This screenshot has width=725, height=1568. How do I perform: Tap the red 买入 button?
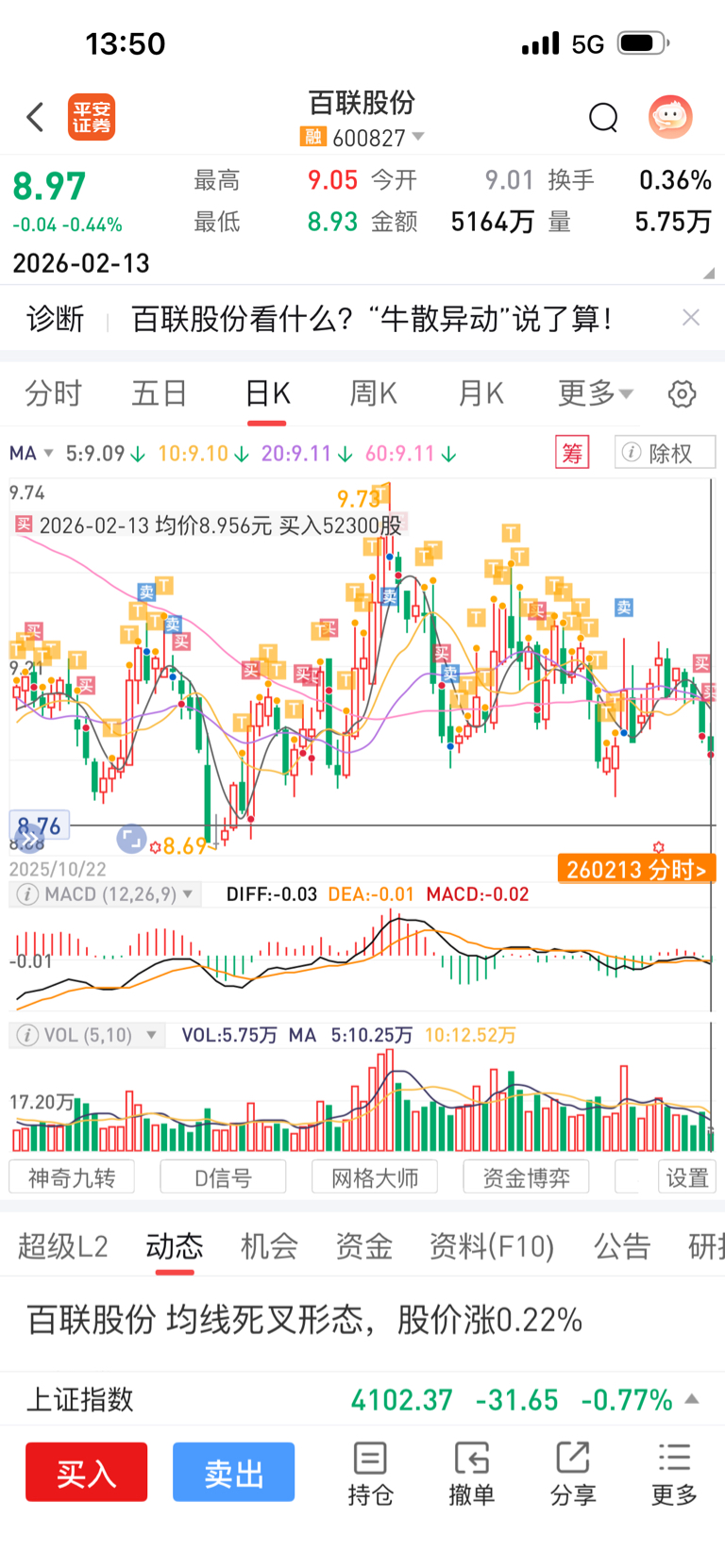(x=87, y=1472)
